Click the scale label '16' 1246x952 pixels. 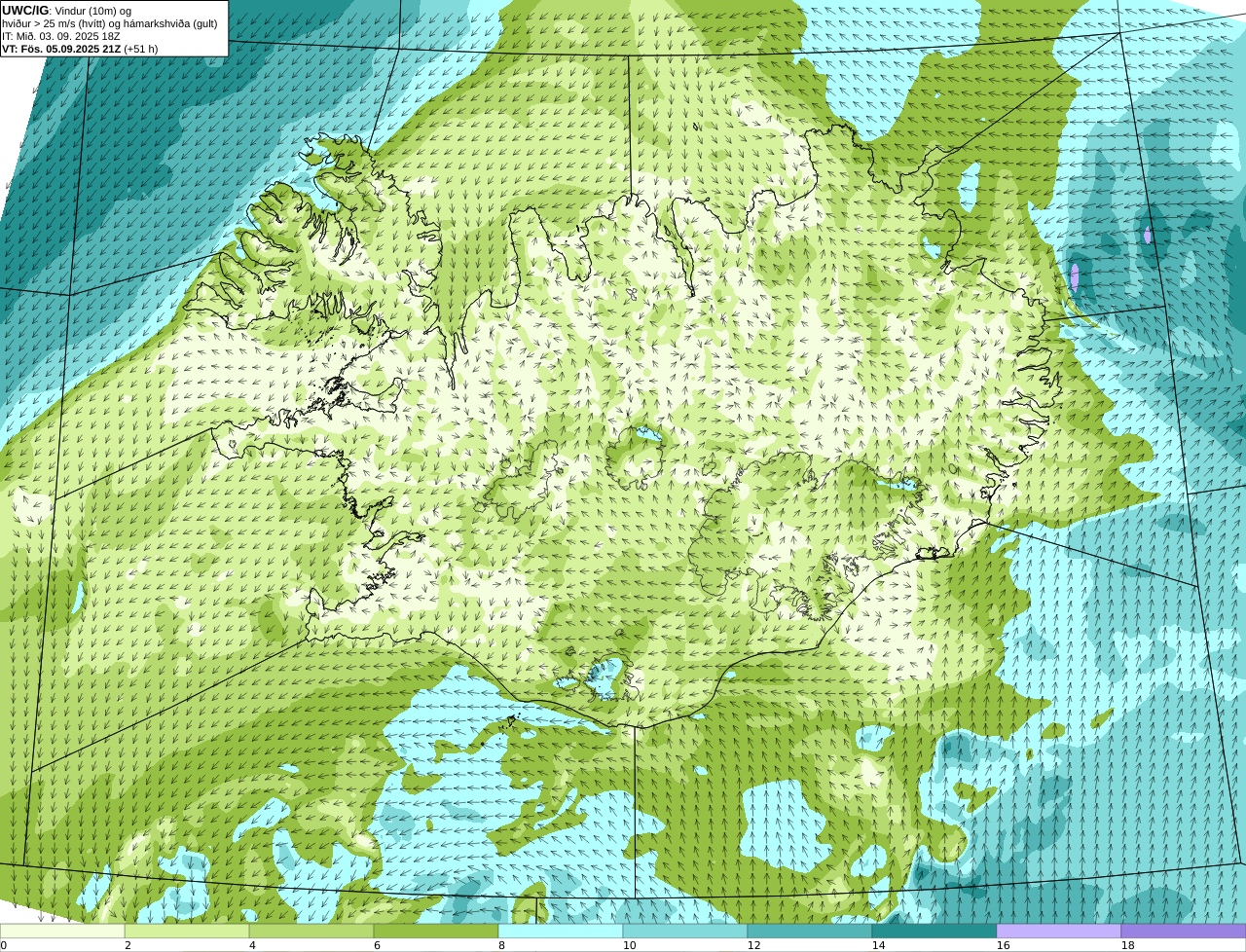[1003, 945]
